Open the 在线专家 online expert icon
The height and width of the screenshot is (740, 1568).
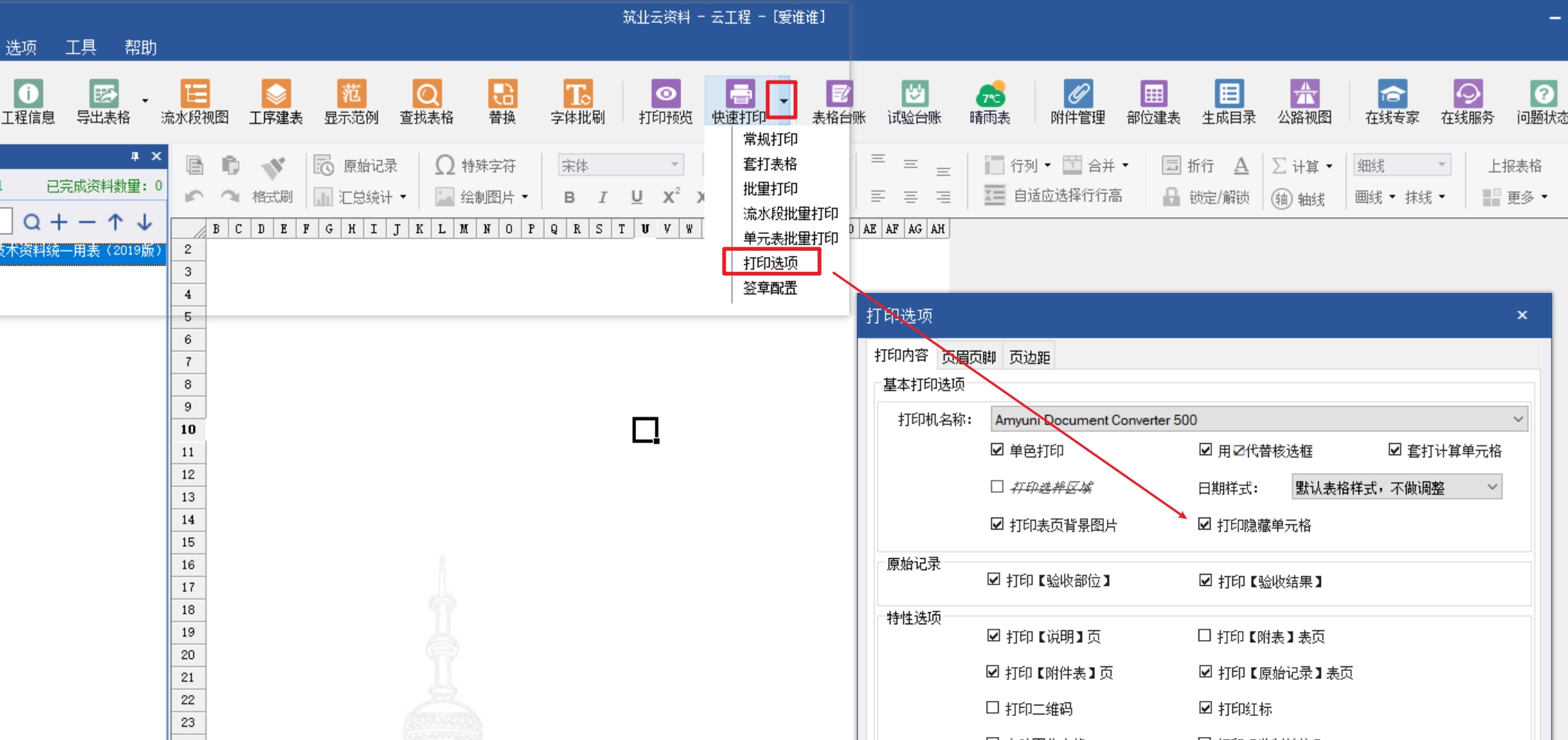tap(1392, 101)
